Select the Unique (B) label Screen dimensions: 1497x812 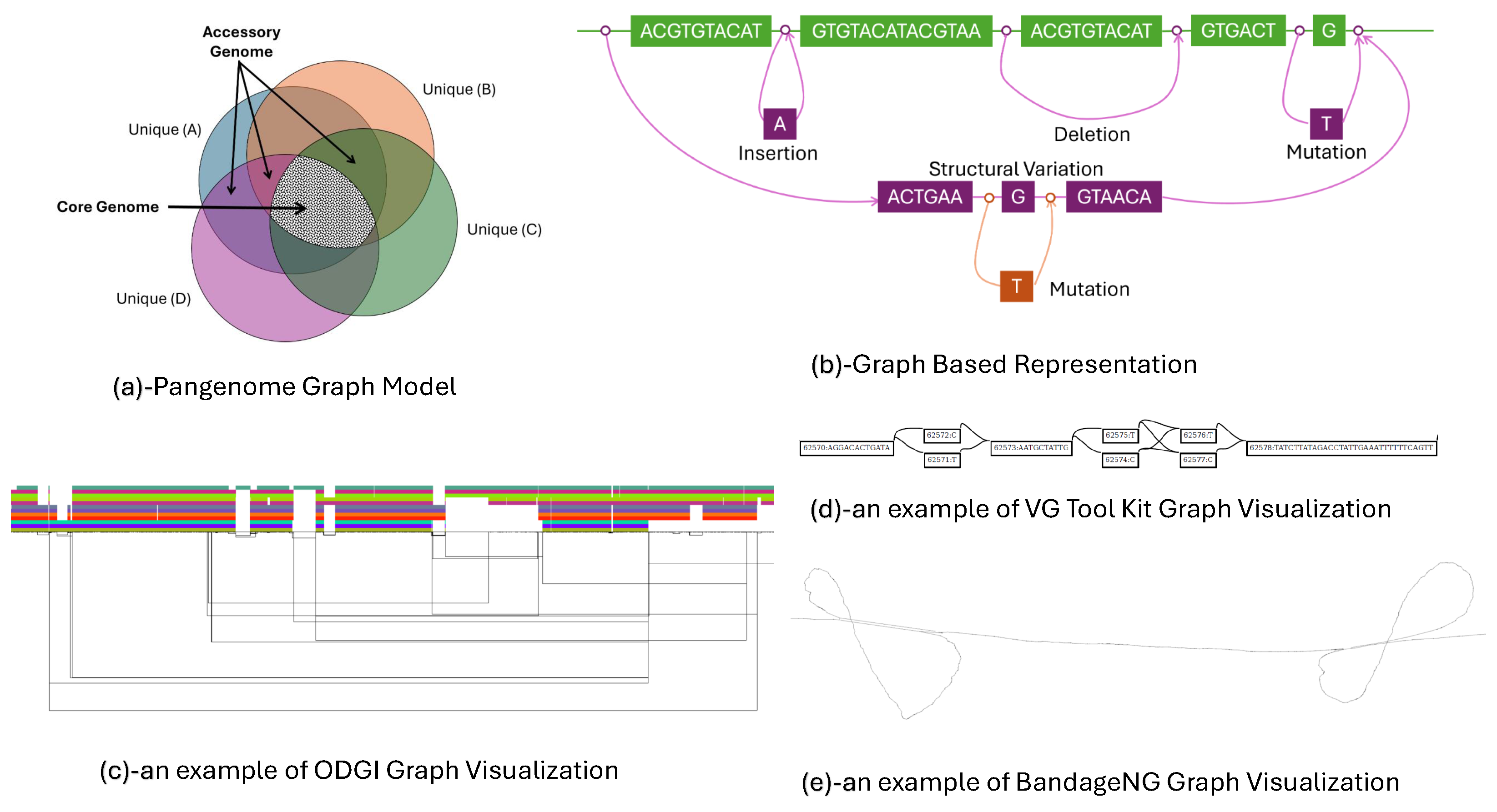coord(459,90)
